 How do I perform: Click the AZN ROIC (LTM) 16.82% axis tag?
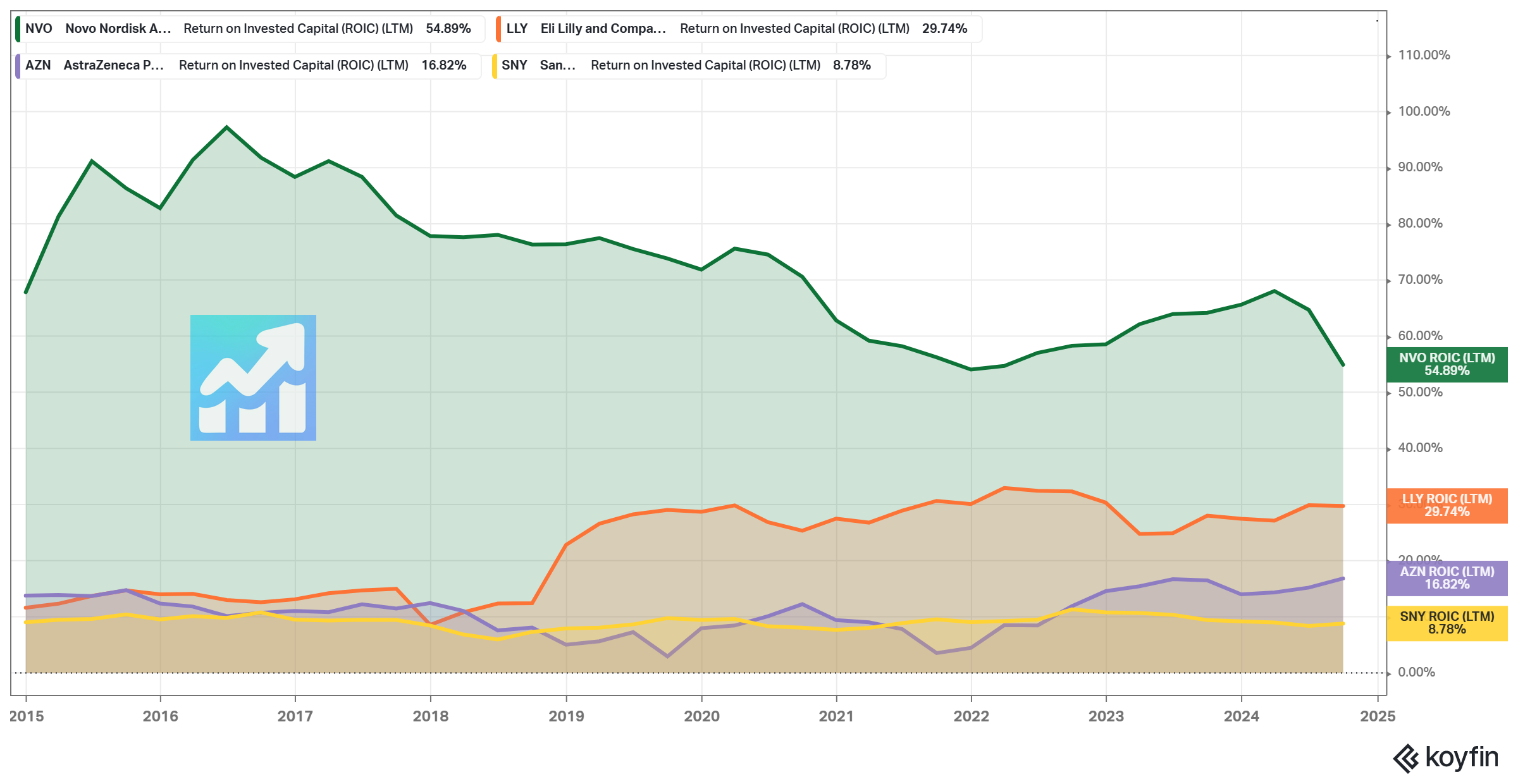coord(1447,579)
